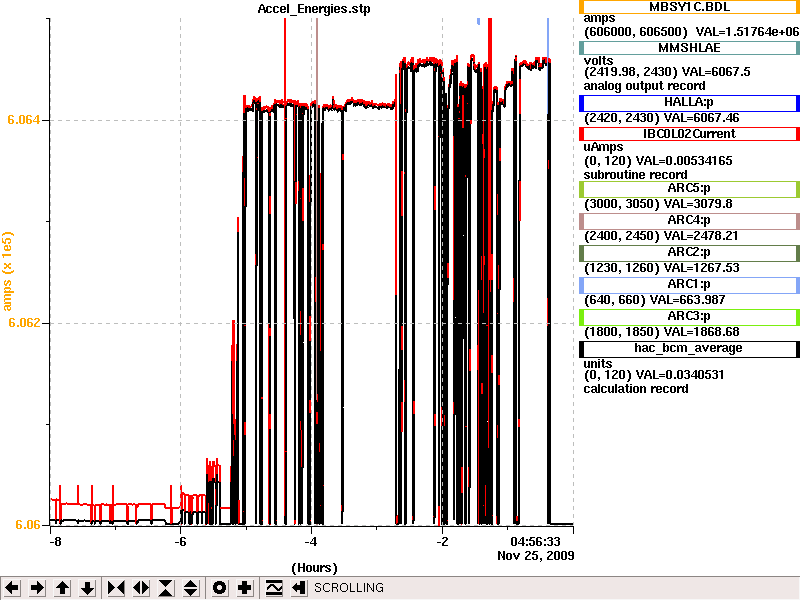The image size is (800, 600).
Task: Toggle the waveform display mode icon
Action: [274, 588]
